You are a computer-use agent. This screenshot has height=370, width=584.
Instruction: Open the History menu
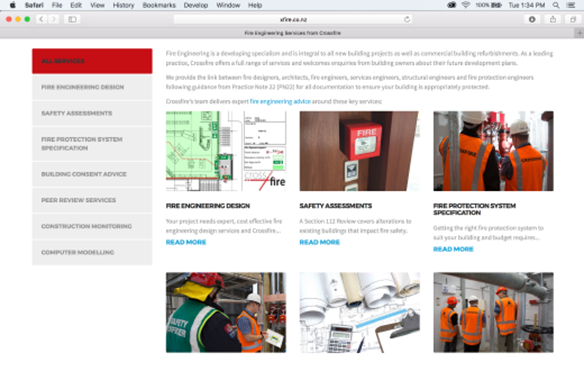(123, 5)
